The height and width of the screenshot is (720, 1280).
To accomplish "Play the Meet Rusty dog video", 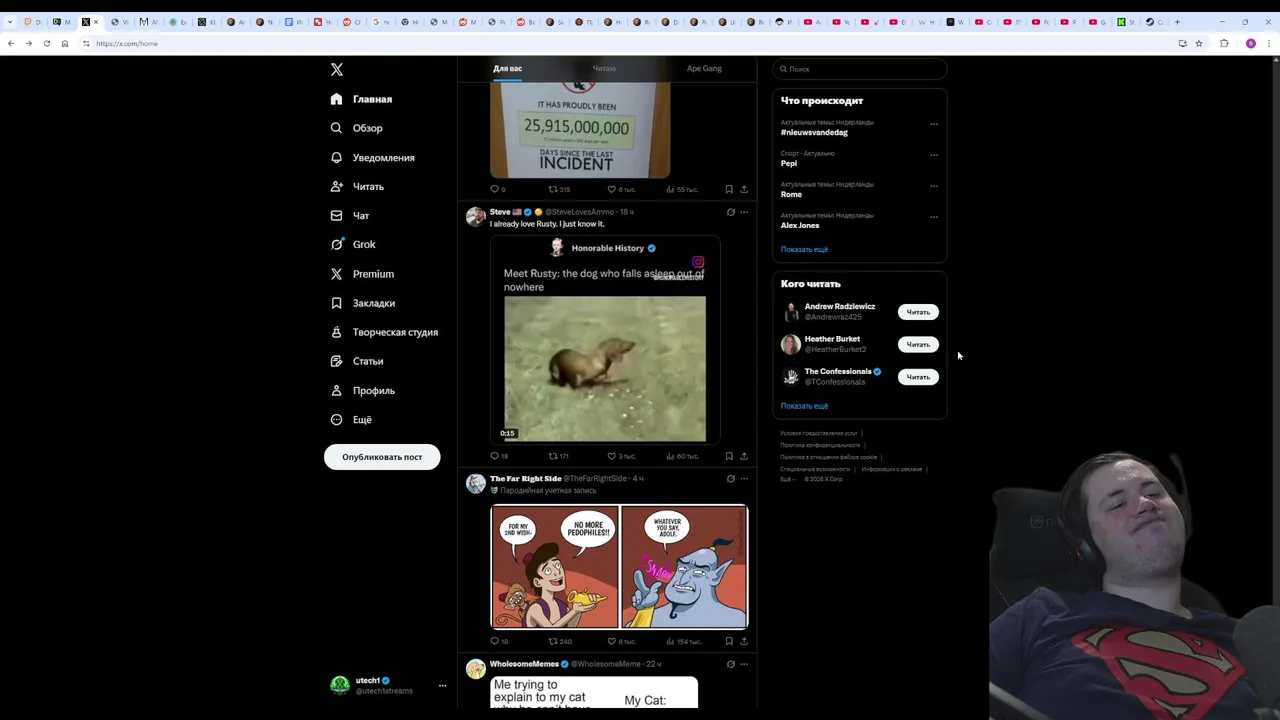I will (605, 368).
